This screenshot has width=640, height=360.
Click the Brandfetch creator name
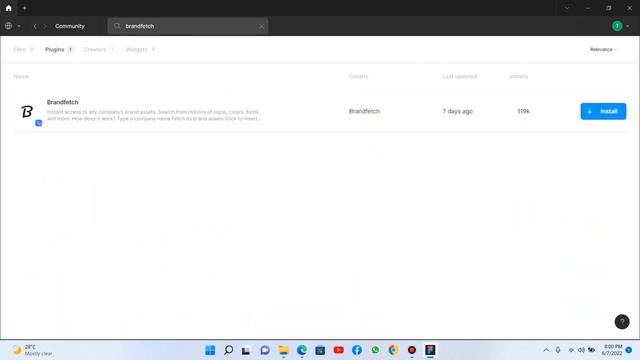tap(364, 111)
